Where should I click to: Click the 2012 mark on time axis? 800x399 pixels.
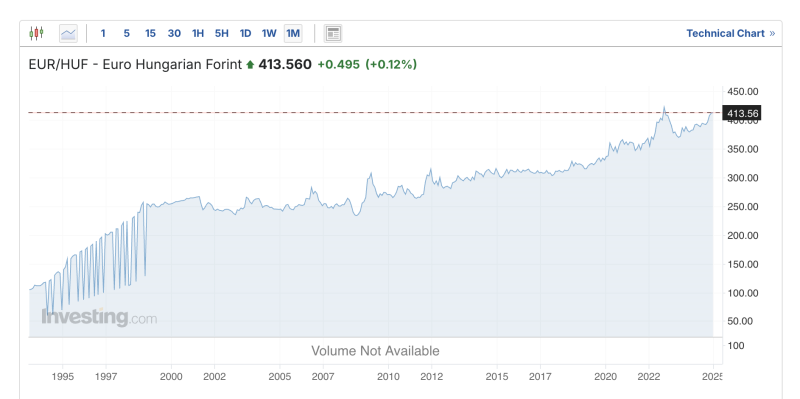(432, 377)
